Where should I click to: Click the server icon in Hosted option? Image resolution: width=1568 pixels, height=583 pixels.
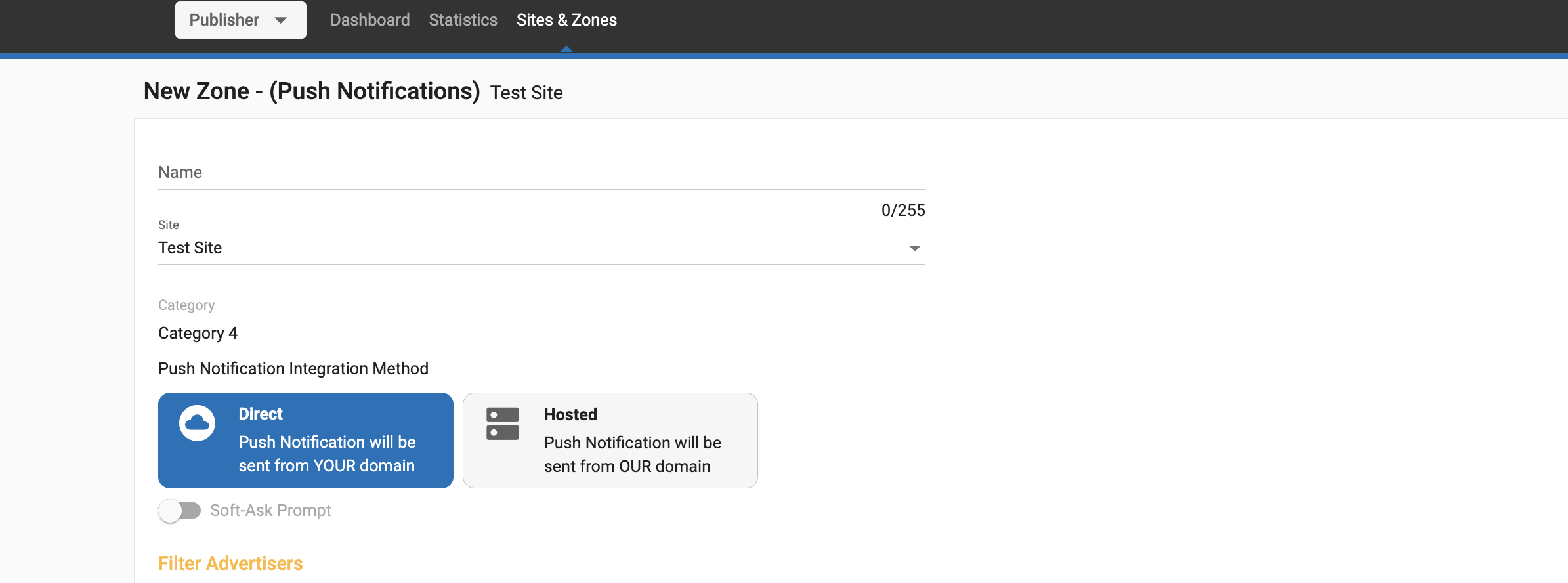pyautogui.click(x=502, y=423)
